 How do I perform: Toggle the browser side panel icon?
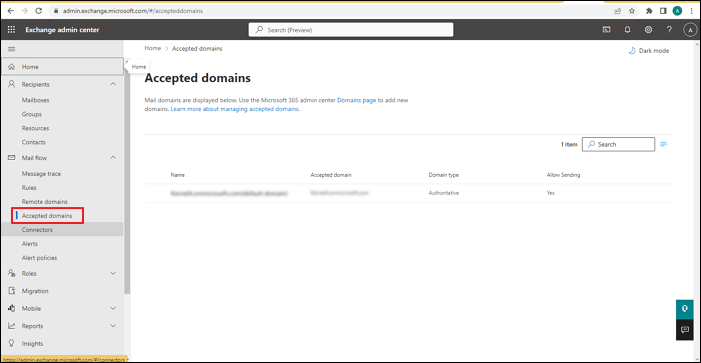click(663, 11)
